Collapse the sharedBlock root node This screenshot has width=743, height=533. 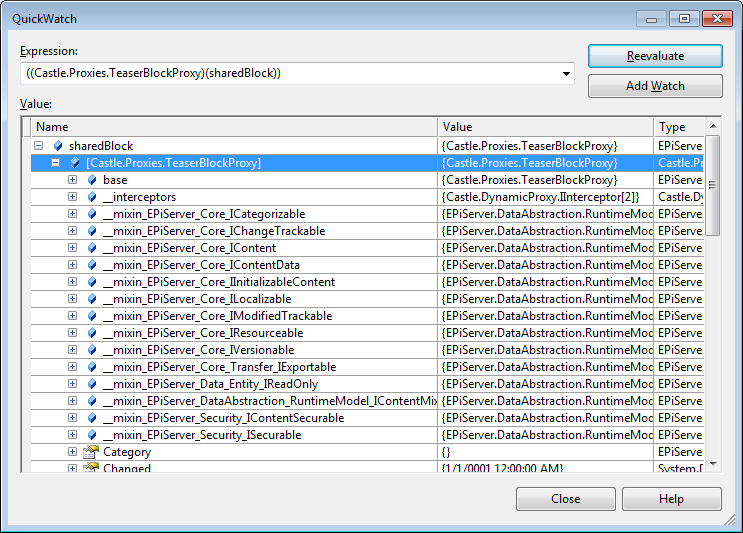pyautogui.click(x=39, y=146)
